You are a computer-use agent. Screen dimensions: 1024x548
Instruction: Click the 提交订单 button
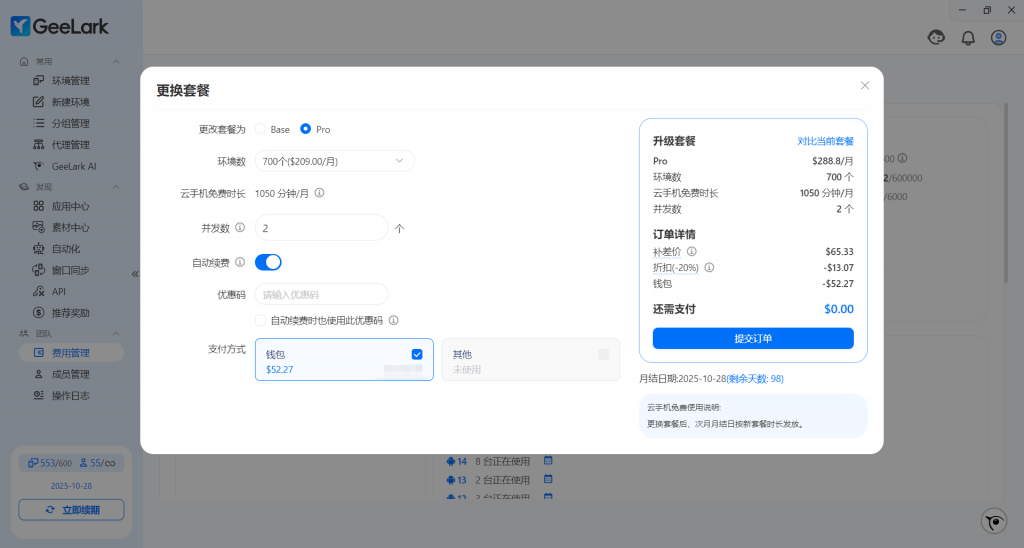coord(753,338)
